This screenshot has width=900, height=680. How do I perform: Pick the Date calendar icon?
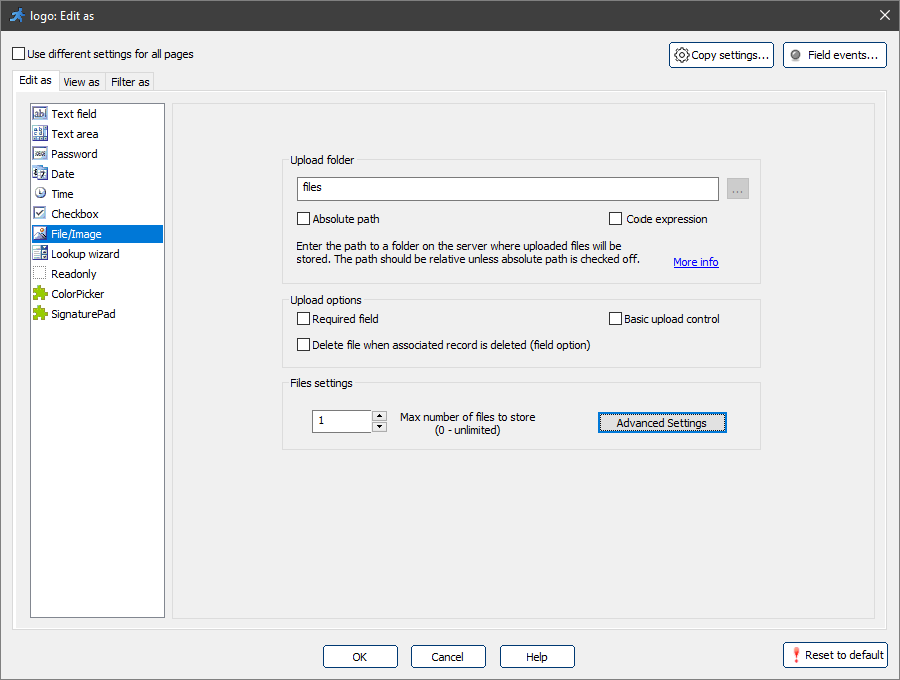click(x=40, y=174)
